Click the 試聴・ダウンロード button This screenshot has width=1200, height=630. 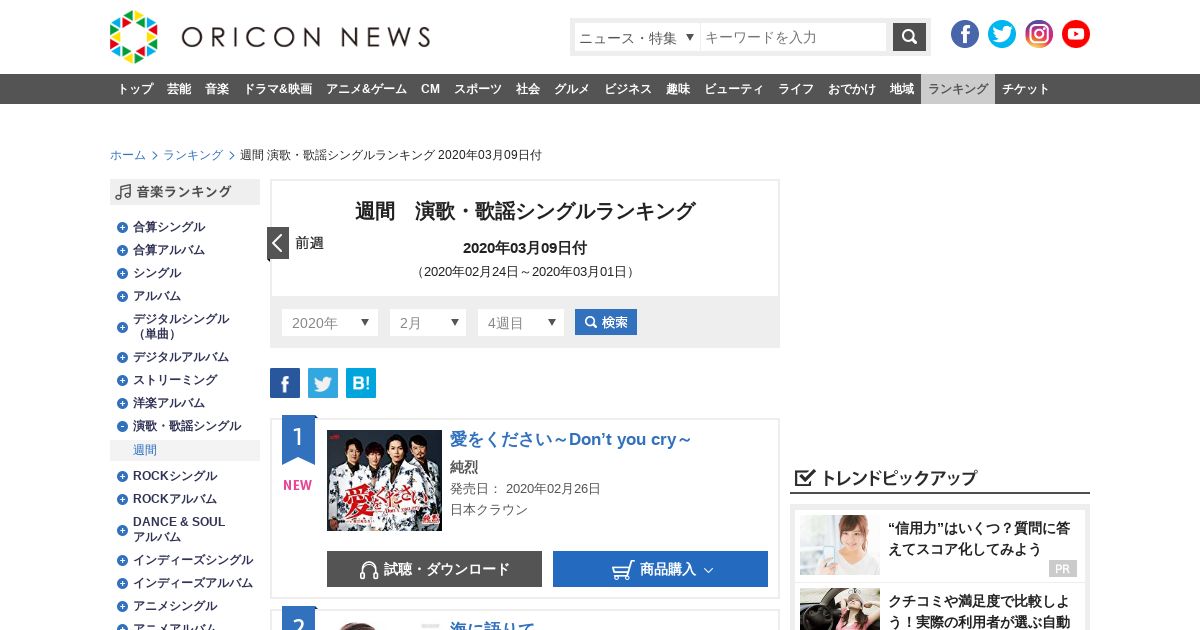pyautogui.click(x=434, y=569)
